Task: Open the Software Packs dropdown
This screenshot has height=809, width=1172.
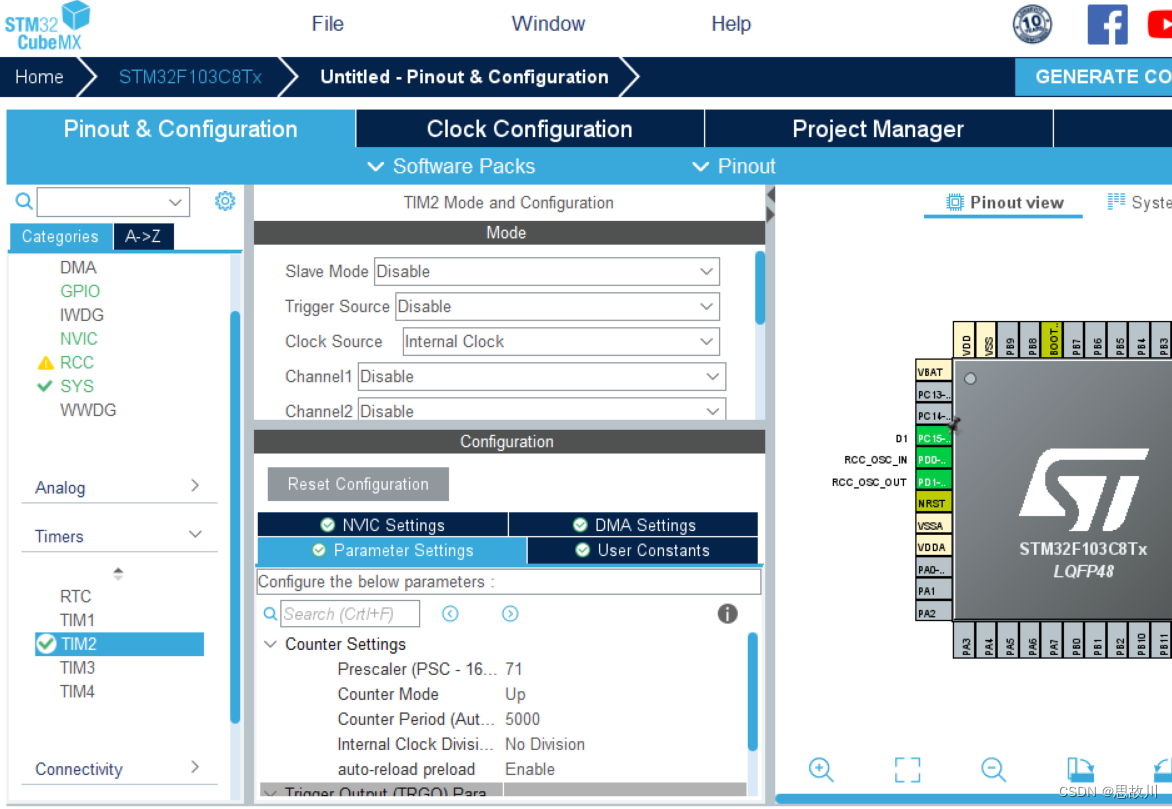Action: 451,166
